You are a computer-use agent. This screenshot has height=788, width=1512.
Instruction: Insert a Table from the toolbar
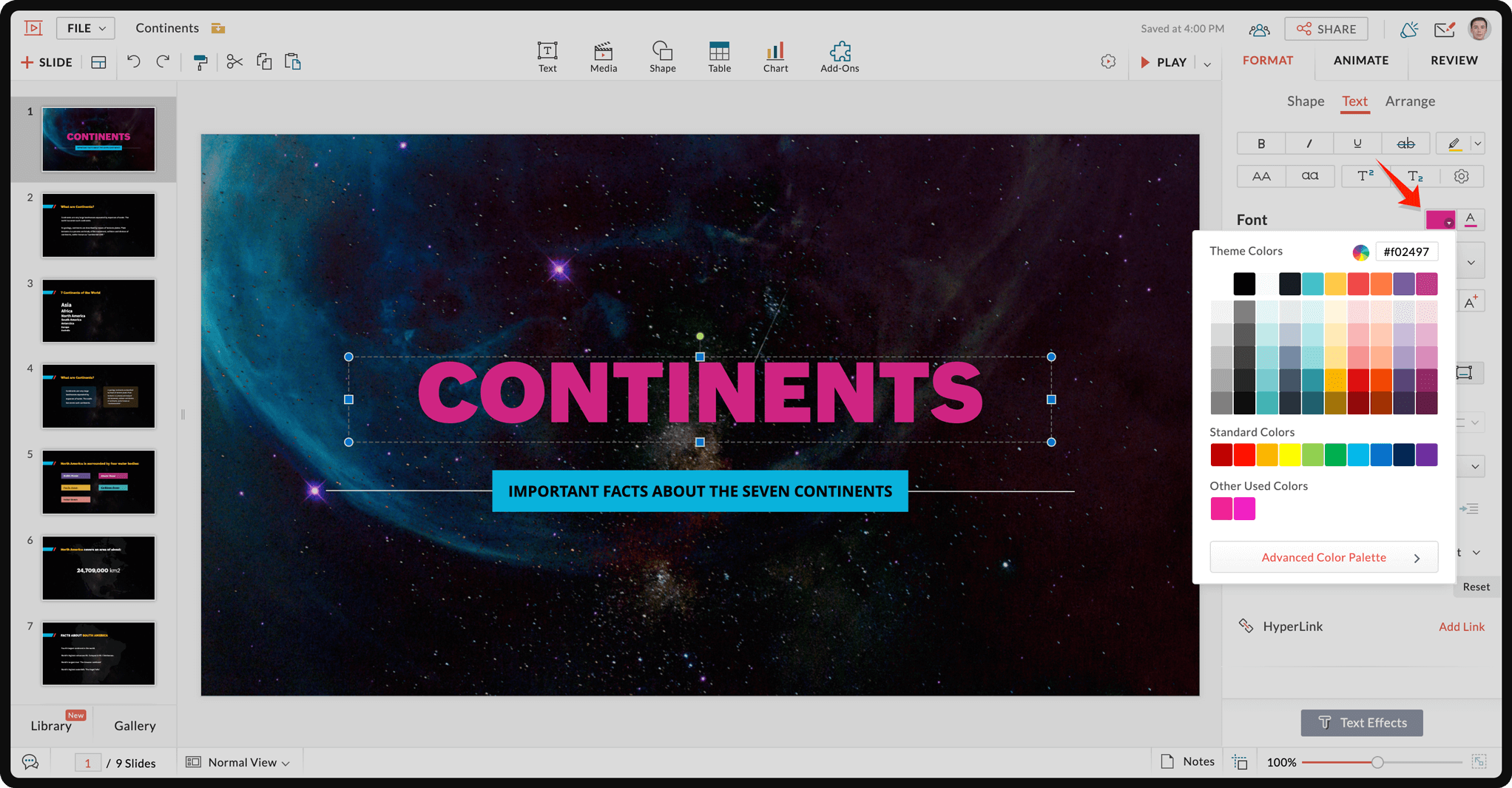coord(719,57)
